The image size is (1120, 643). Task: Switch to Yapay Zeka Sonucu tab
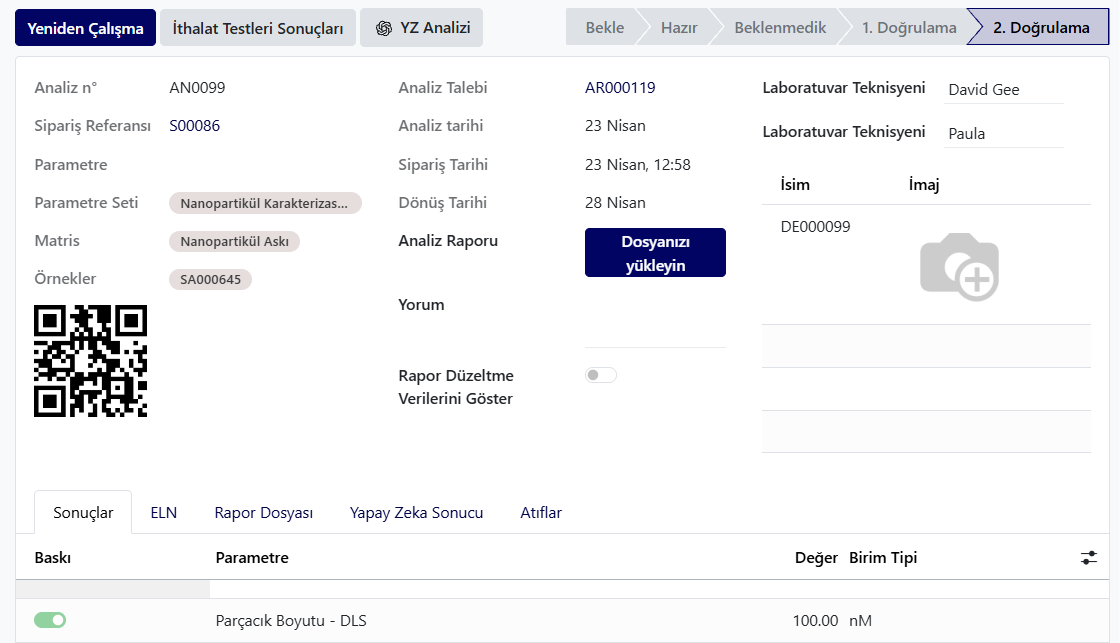click(x=416, y=513)
